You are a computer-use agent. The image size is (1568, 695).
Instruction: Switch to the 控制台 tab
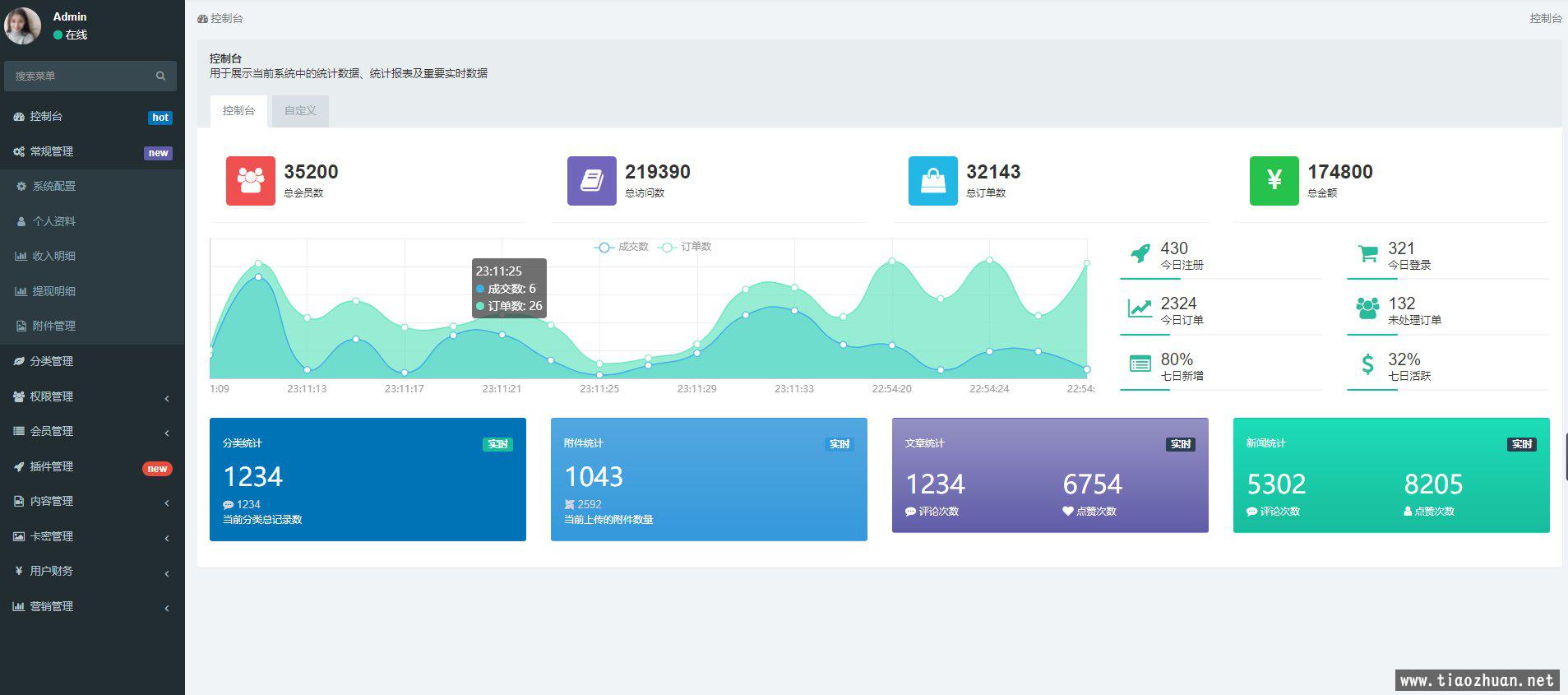click(x=238, y=111)
